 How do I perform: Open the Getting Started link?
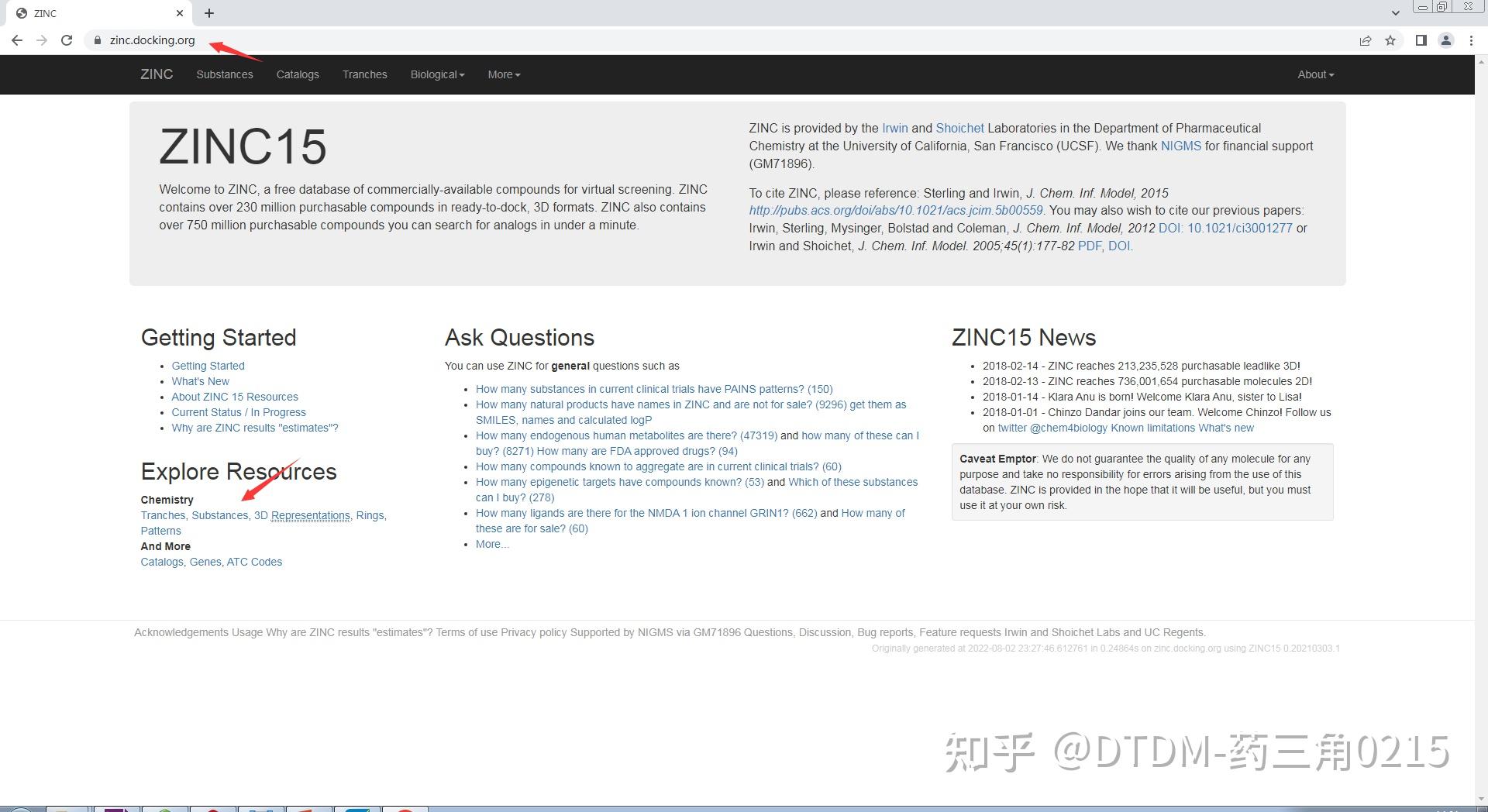208,365
